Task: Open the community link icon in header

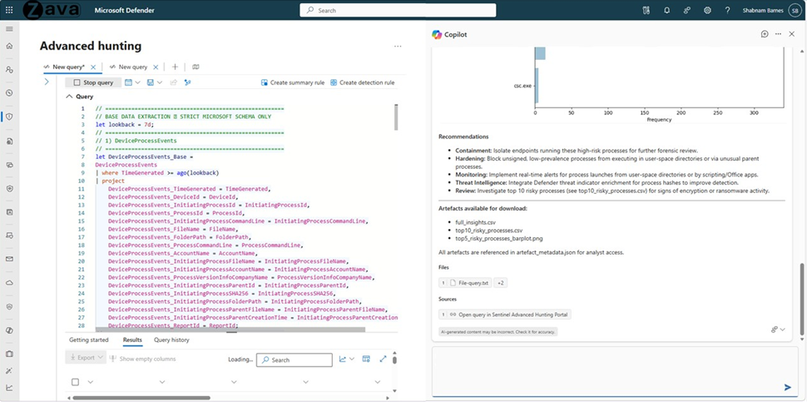Action: pos(687,10)
